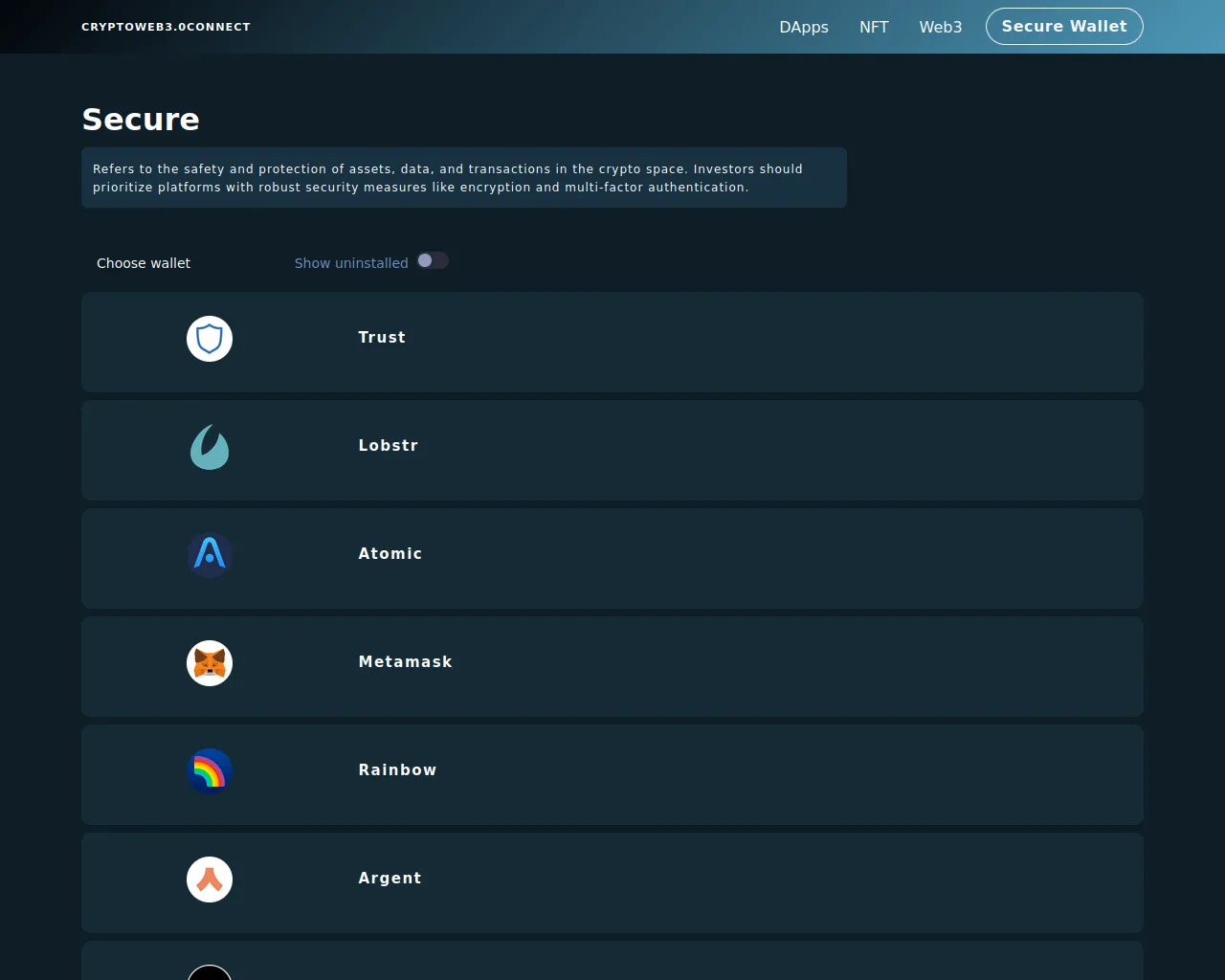Click the Atomic wallet logo icon
The image size is (1225, 980).
[x=210, y=555]
